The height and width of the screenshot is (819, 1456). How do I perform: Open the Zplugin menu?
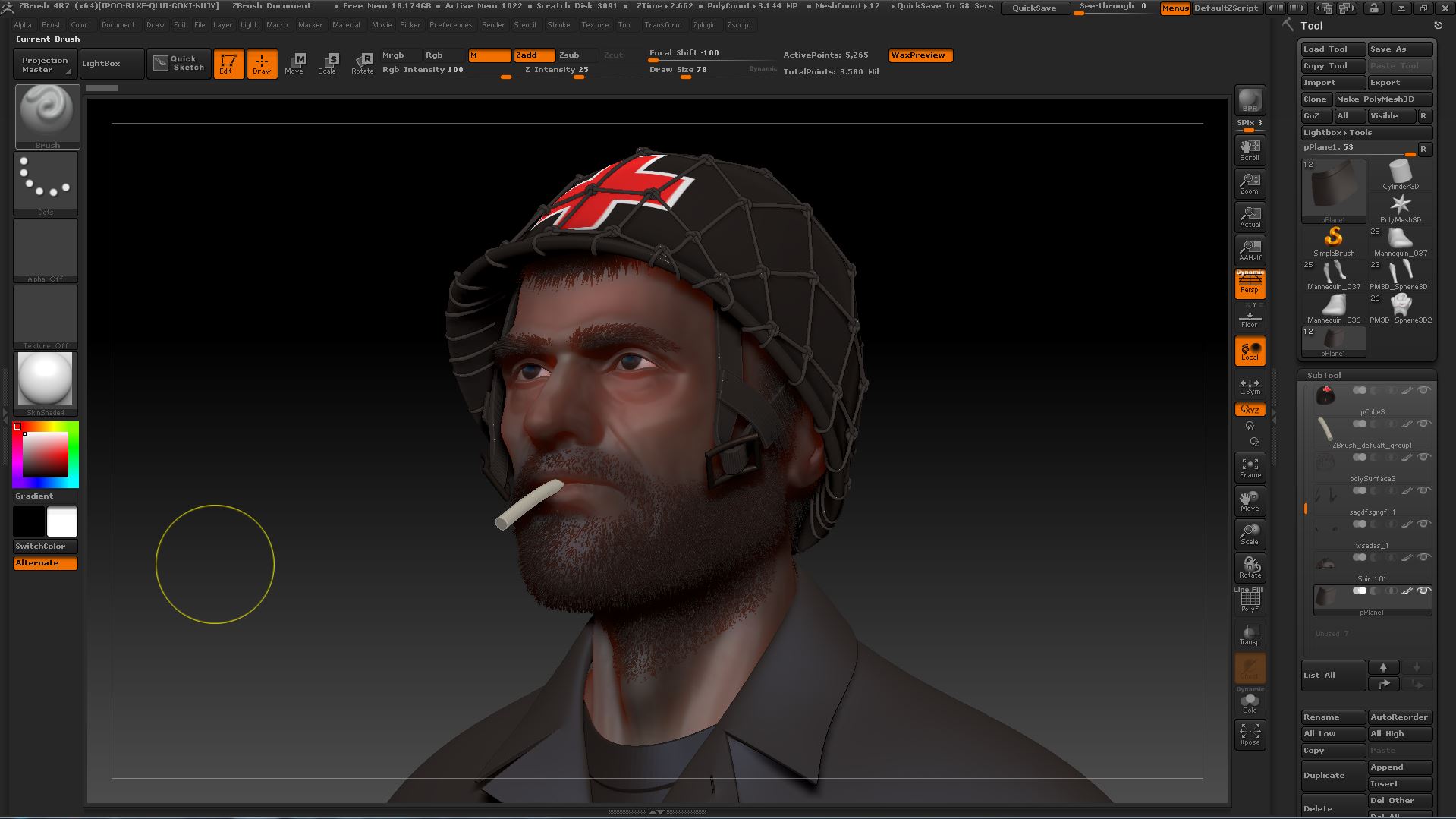pyautogui.click(x=704, y=25)
